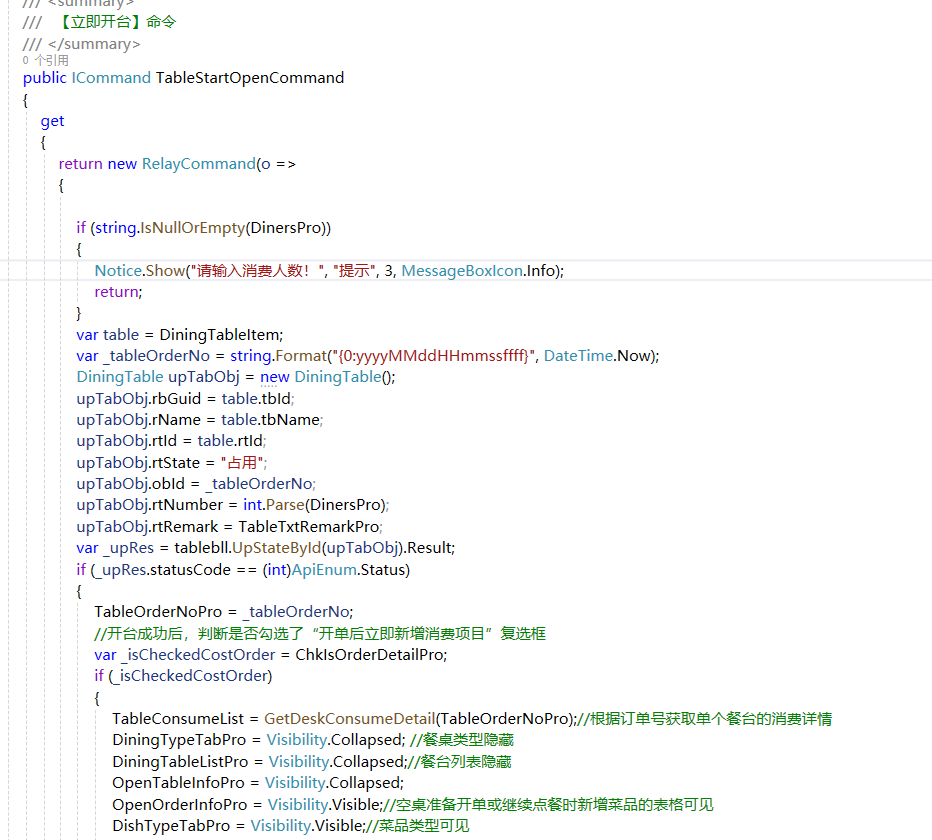This screenshot has height=840, width=932.
Task: Click 'var table = DiningTableItem;' line
Action: pyautogui.click(x=180, y=335)
